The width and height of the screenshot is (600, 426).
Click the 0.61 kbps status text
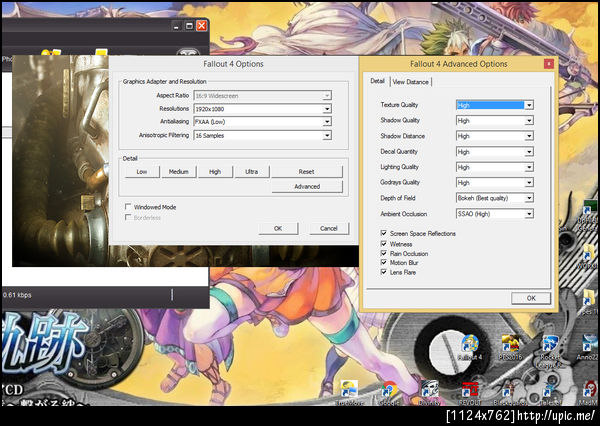click(17, 295)
